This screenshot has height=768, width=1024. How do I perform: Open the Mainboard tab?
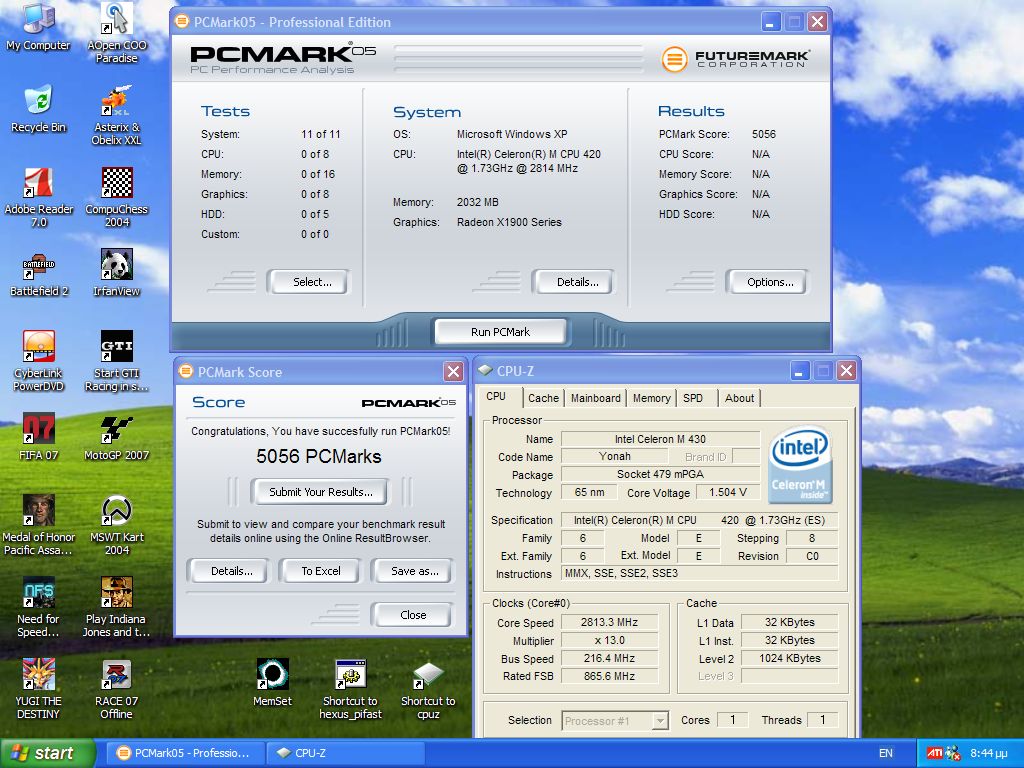pyautogui.click(x=596, y=398)
